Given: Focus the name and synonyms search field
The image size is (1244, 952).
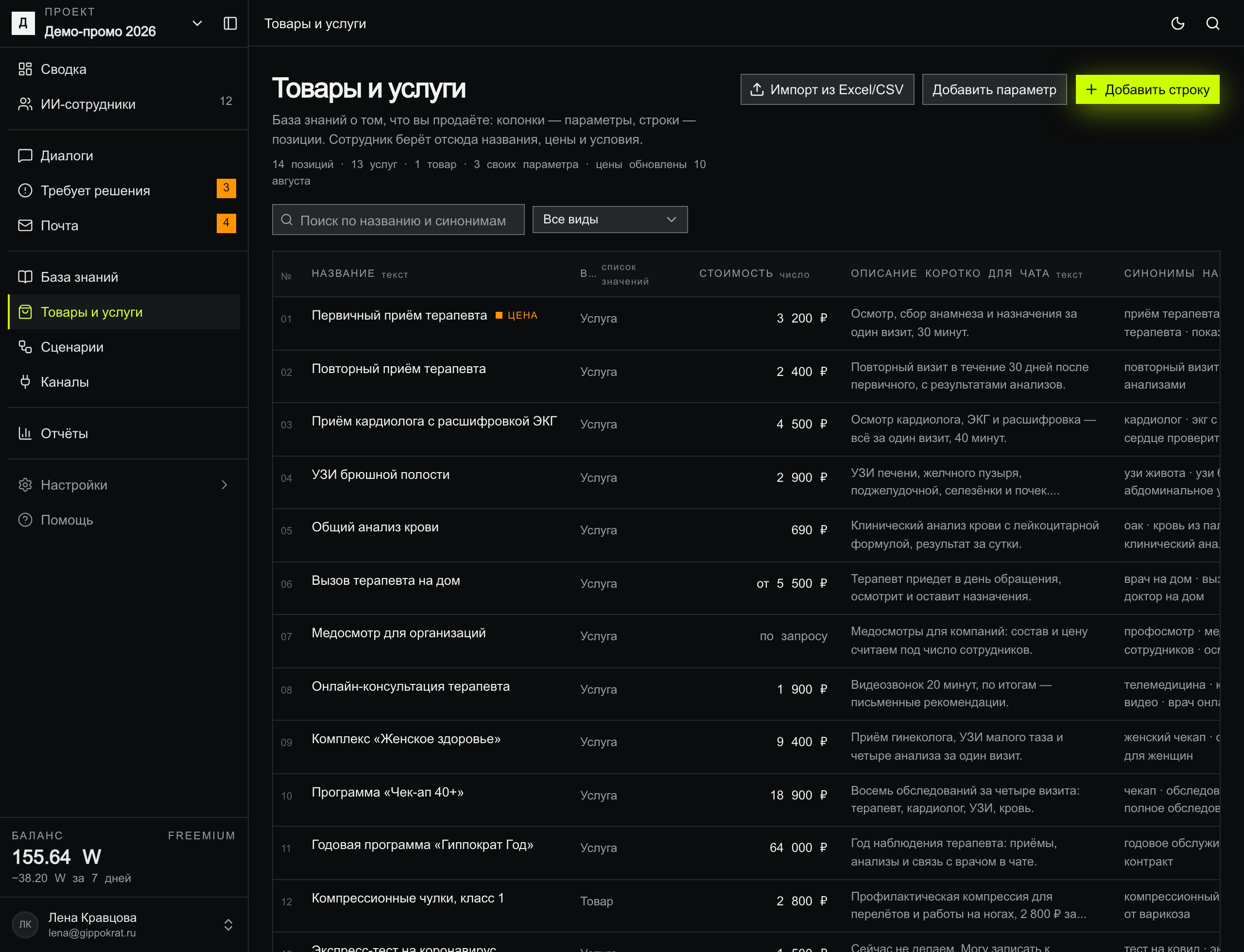Looking at the screenshot, I should point(398,220).
